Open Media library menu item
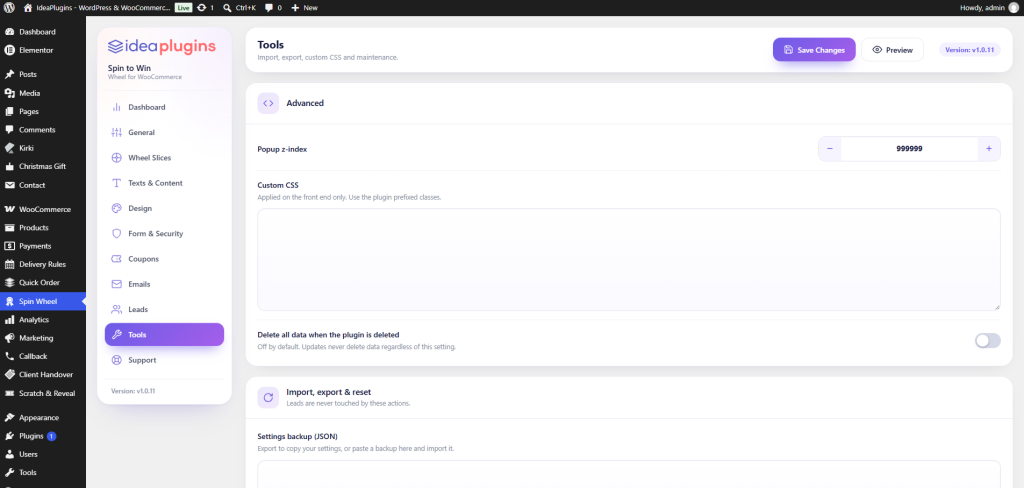This screenshot has height=488, width=1024. (x=42, y=93)
